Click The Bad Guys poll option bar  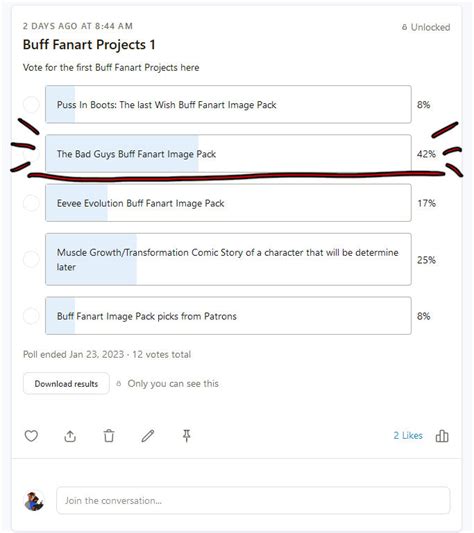pos(228,154)
